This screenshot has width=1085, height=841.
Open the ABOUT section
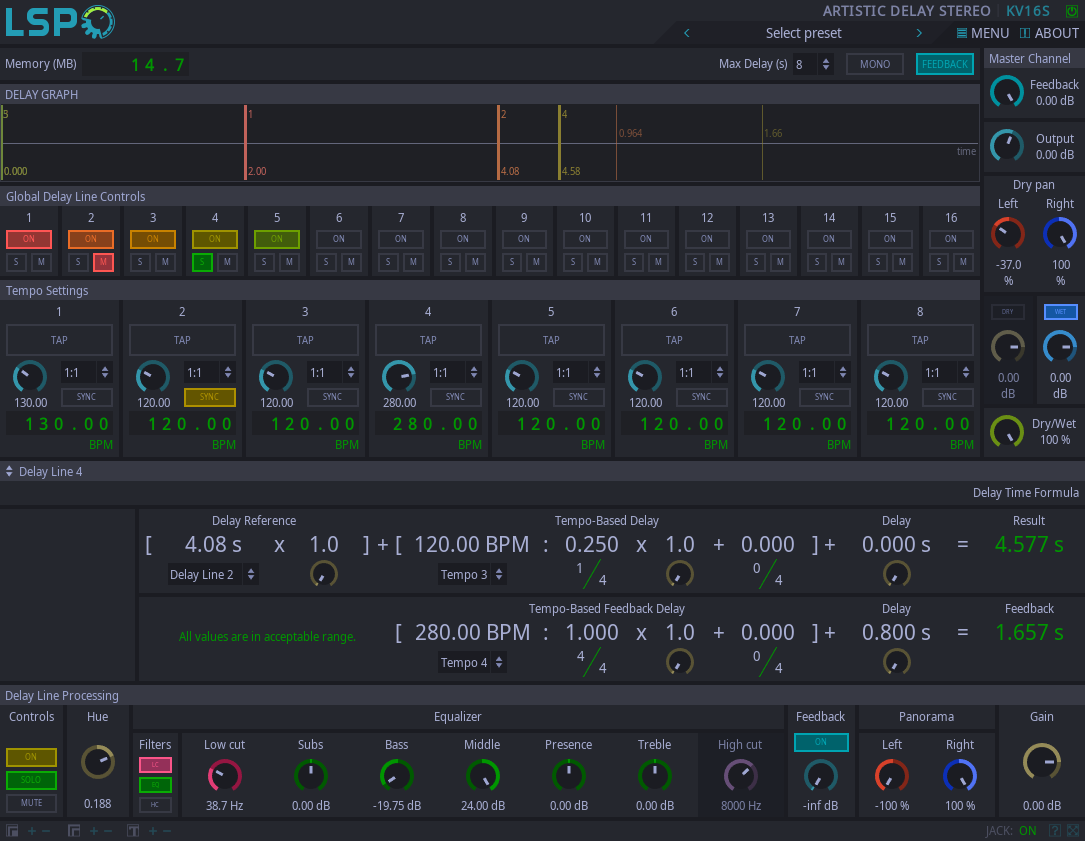[1049, 33]
